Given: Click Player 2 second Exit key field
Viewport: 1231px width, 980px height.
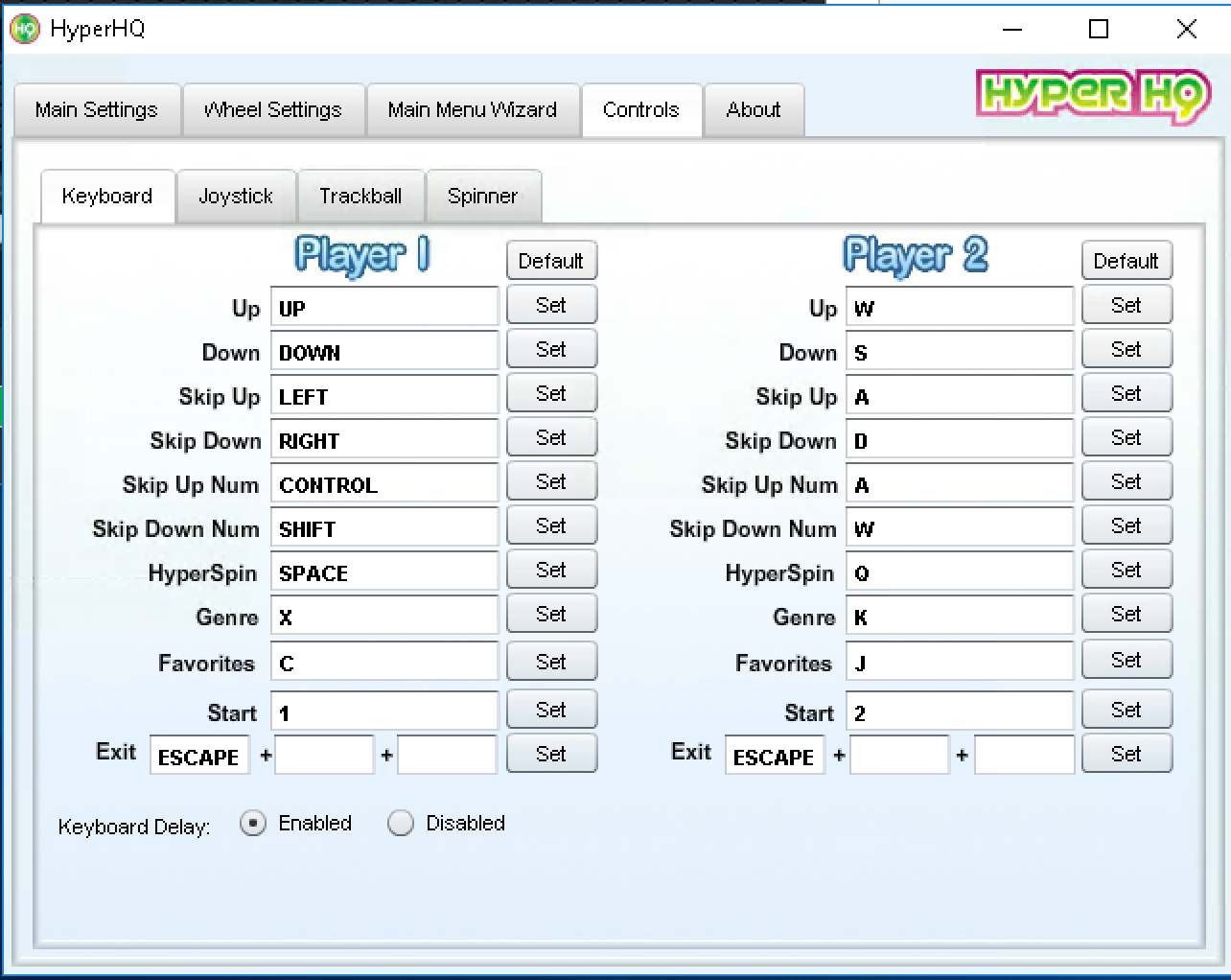Looking at the screenshot, I should (899, 756).
